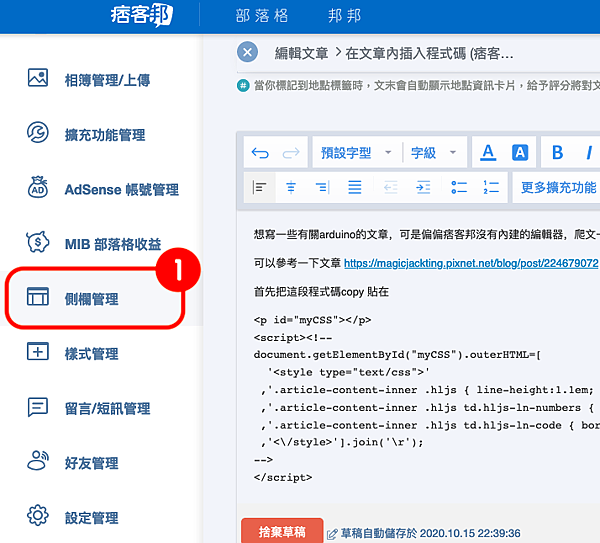
Task: Center align text
Action: tap(291, 188)
